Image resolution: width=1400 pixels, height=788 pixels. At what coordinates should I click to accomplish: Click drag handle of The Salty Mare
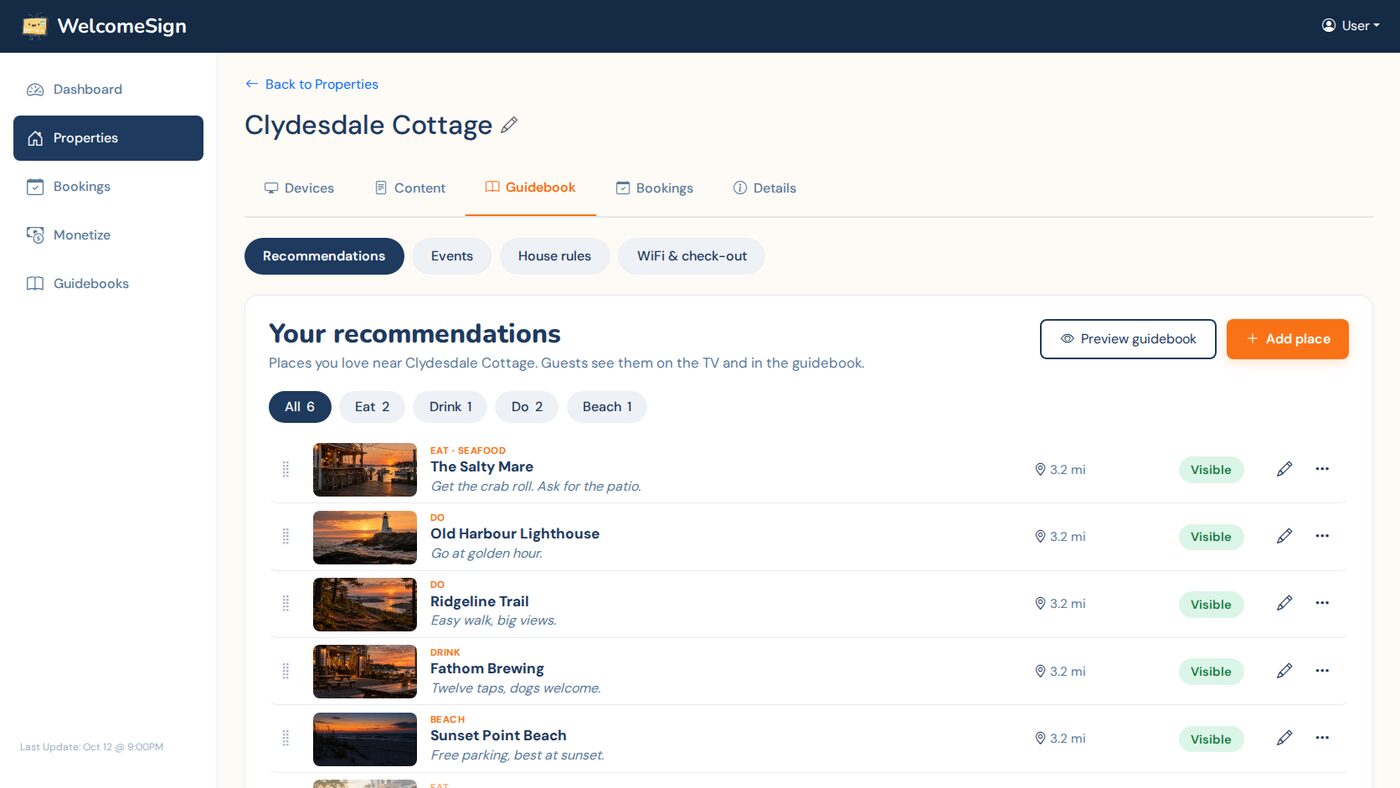286,469
